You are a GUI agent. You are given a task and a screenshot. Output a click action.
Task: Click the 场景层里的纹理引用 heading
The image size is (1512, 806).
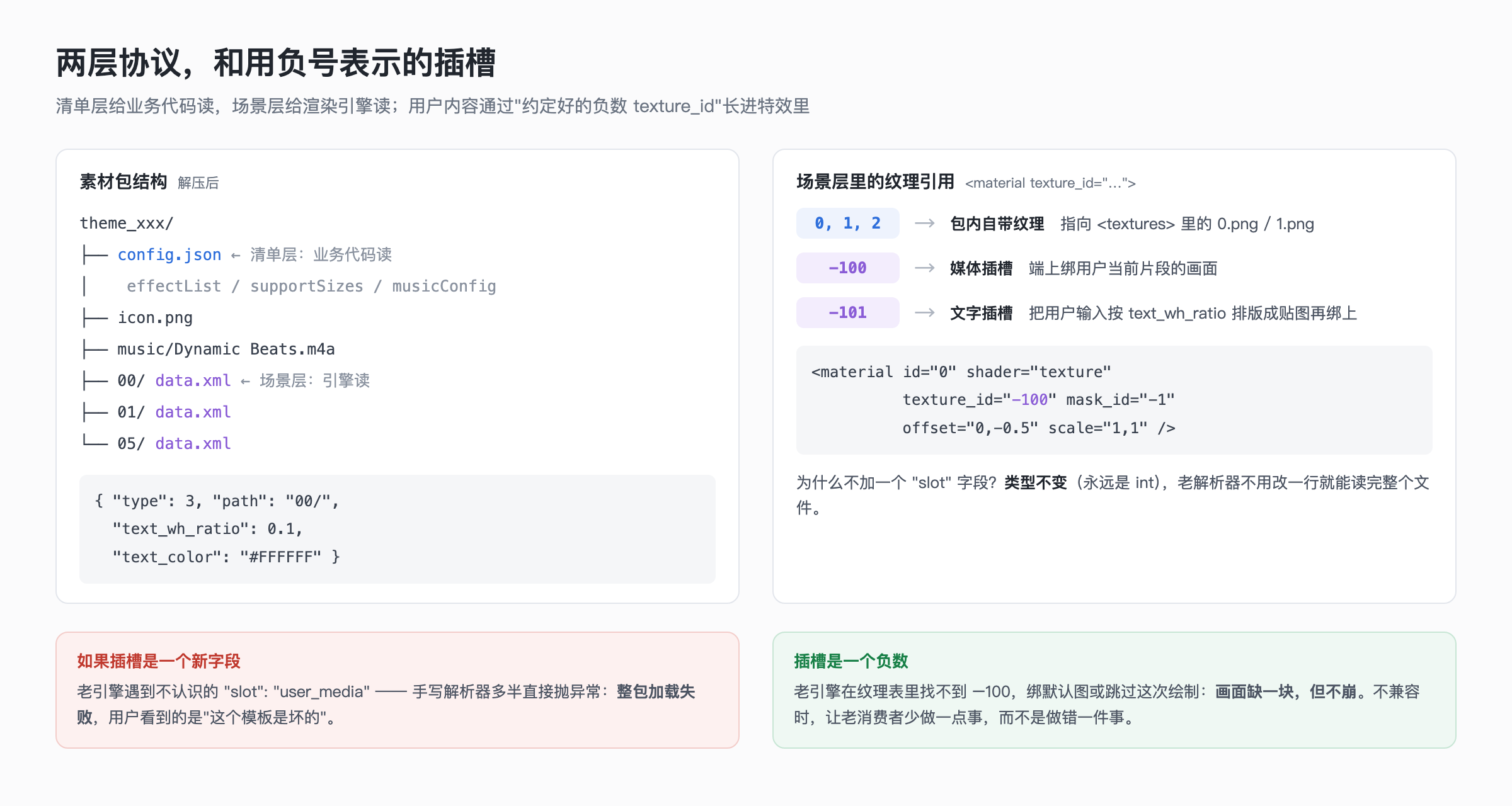875,182
